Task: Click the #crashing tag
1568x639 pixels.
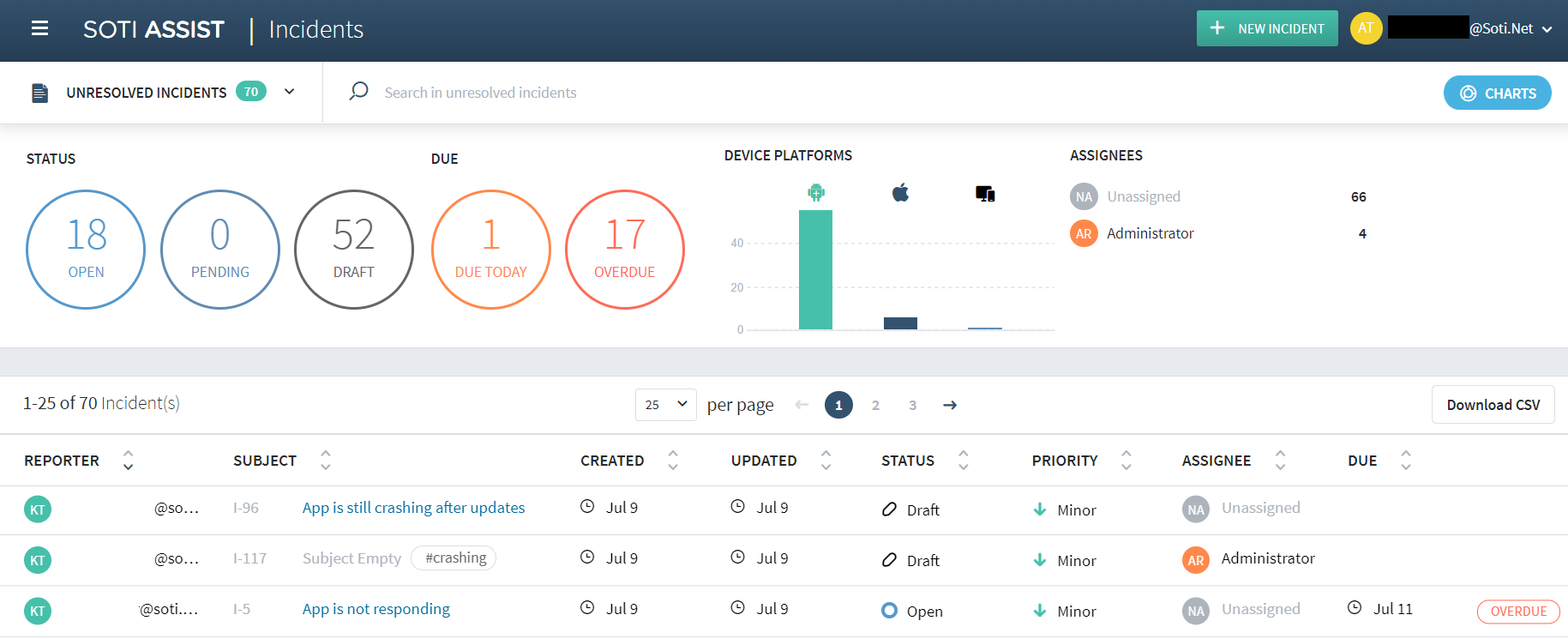Action: (454, 558)
